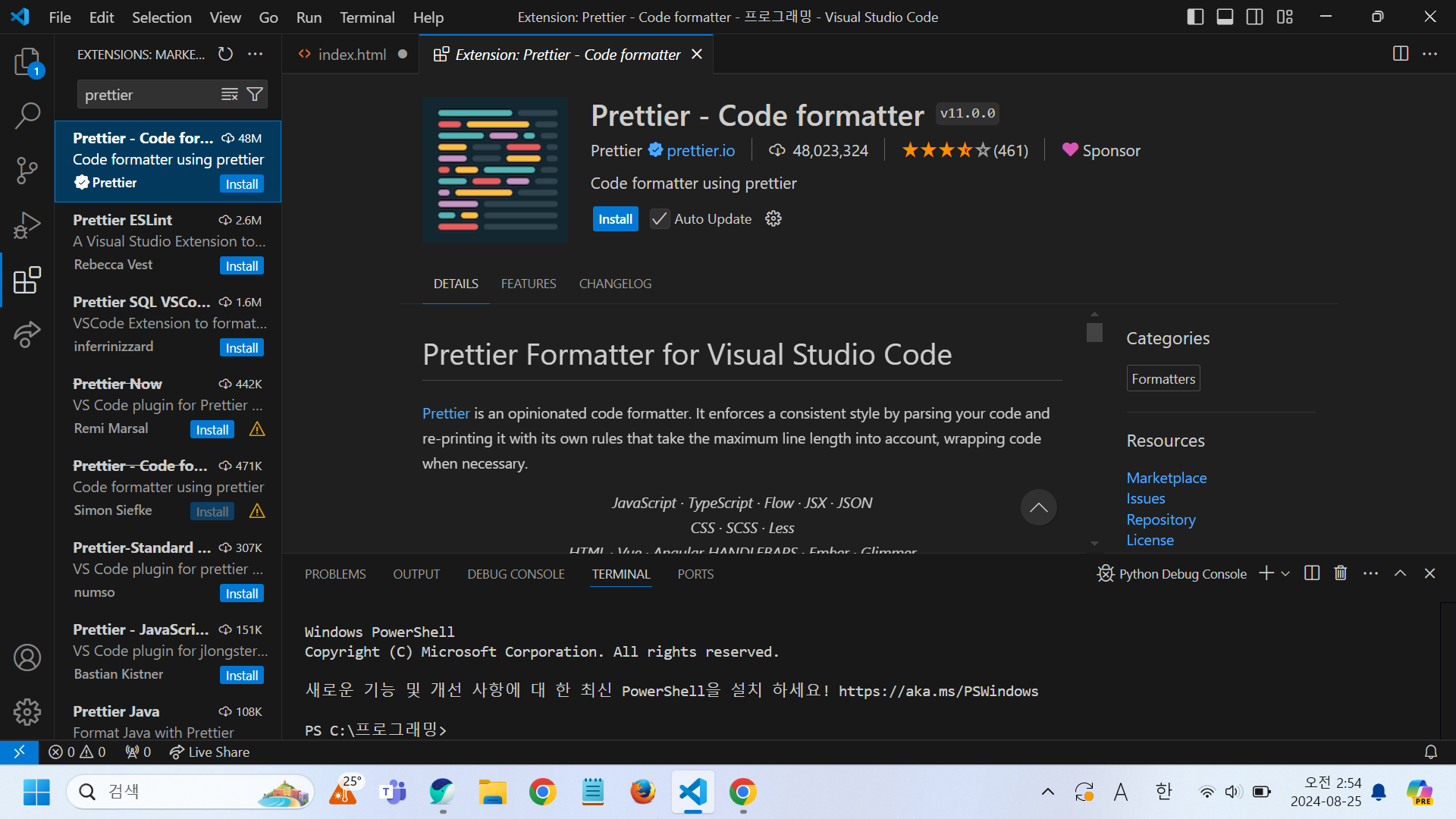The width and height of the screenshot is (1456, 819).
Task: Open Customize Layout icon
Action: tap(1285, 17)
